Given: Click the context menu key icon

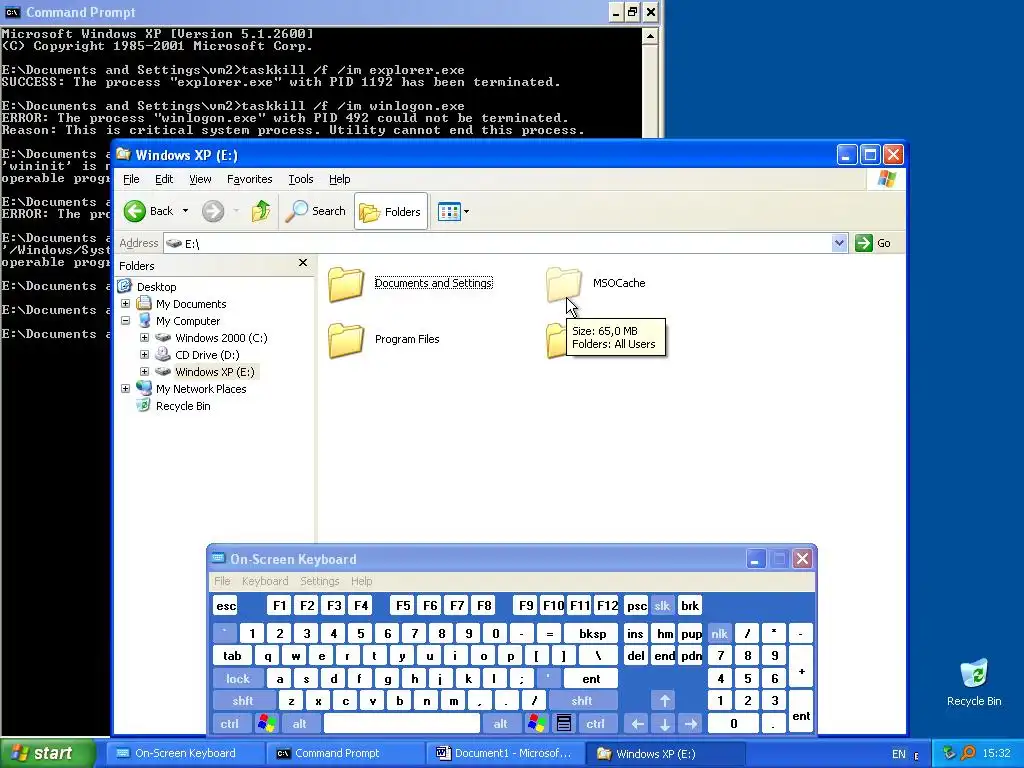Looking at the screenshot, I should [x=564, y=724].
